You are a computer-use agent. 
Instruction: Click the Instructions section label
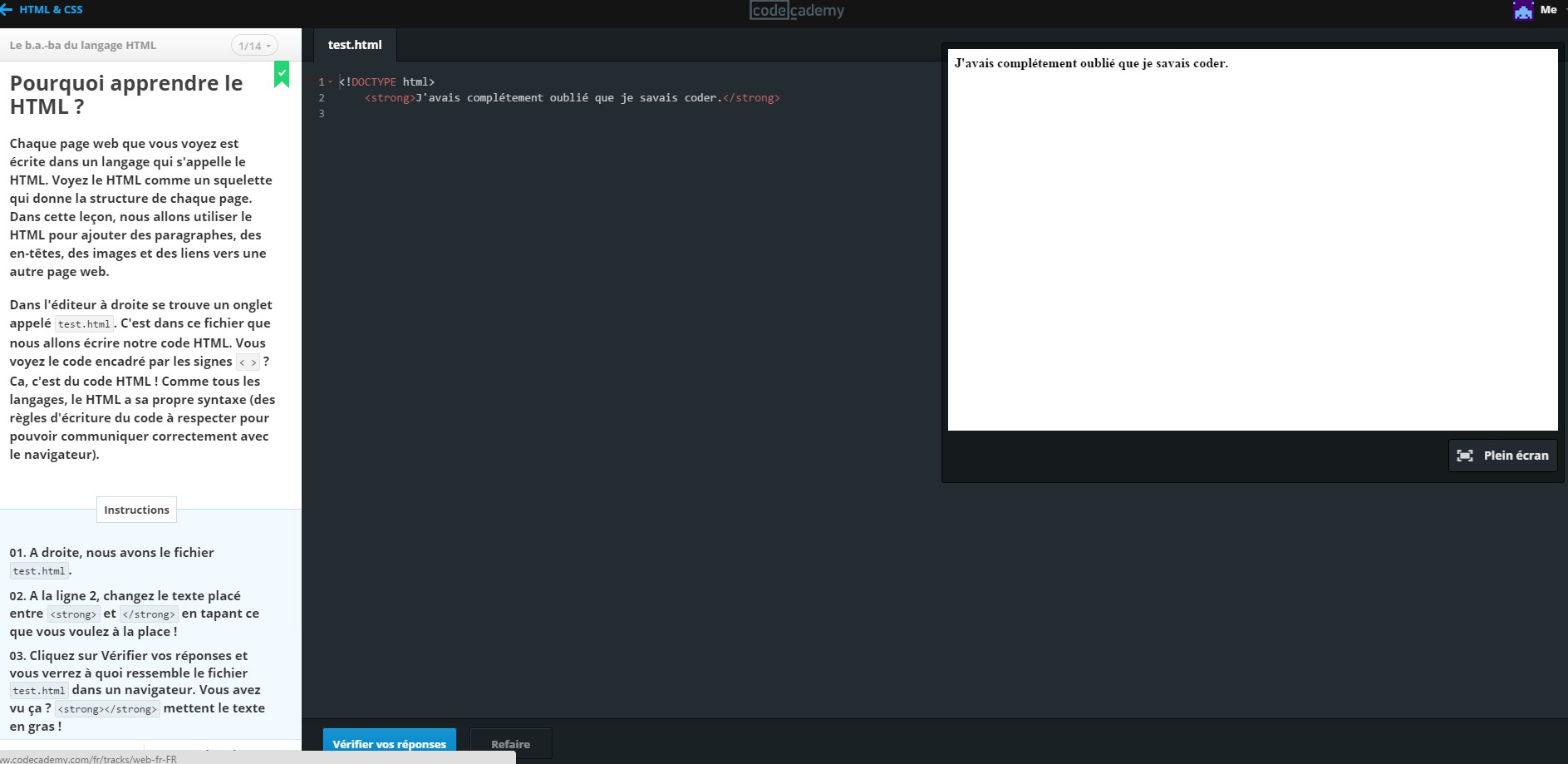pos(136,510)
